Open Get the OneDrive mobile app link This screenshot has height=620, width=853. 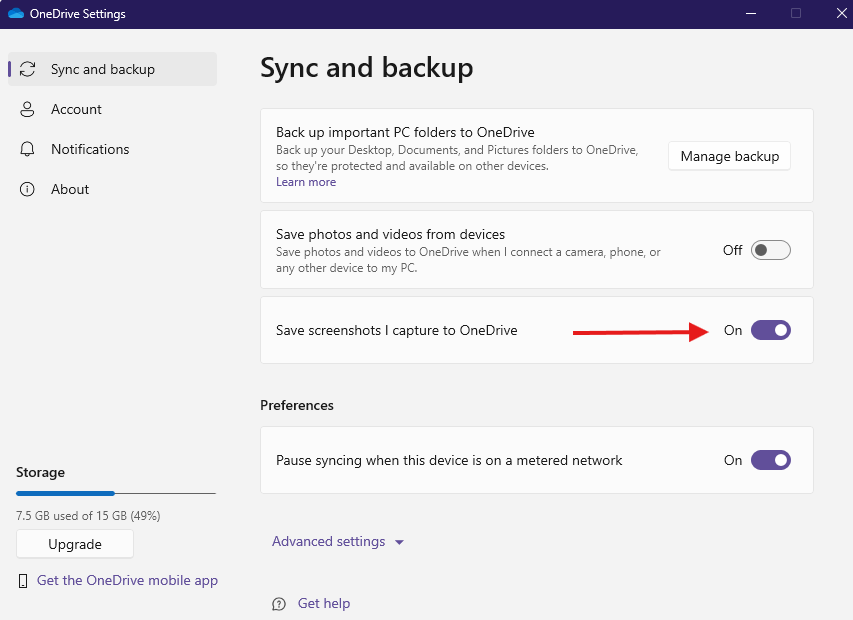(x=127, y=580)
